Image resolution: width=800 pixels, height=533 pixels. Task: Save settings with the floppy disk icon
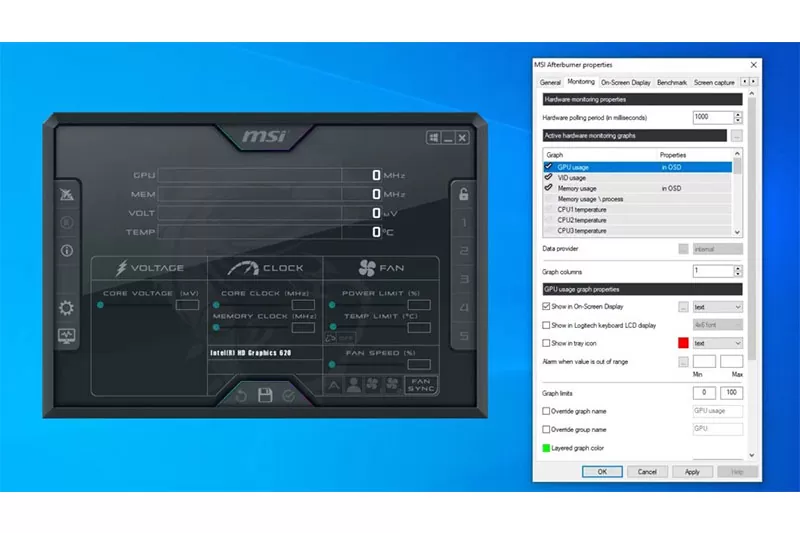pos(265,395)
